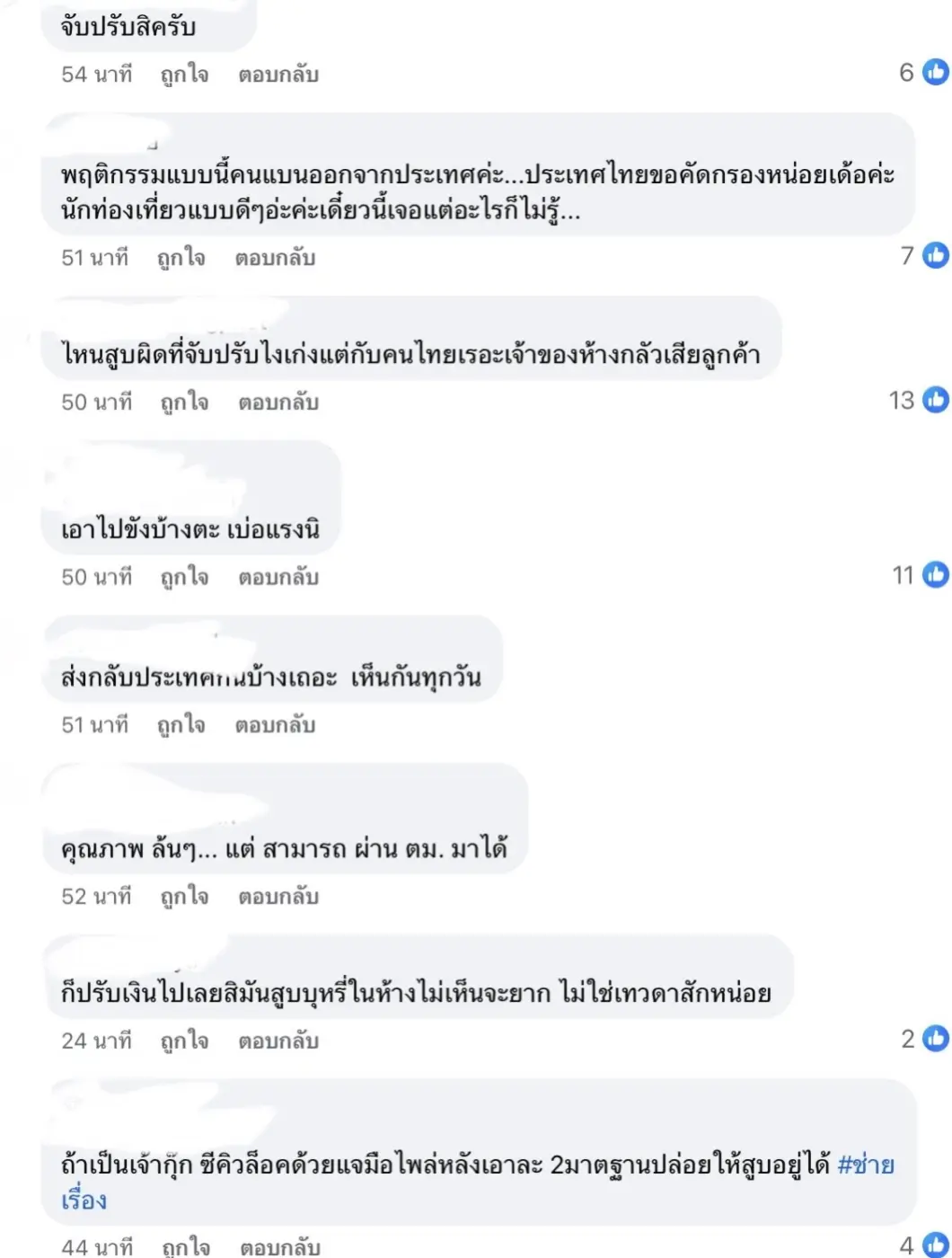952x1258 pixels.
Task: Like the comment posted 54 นาที ago
Action: click(x=184, y=75)
